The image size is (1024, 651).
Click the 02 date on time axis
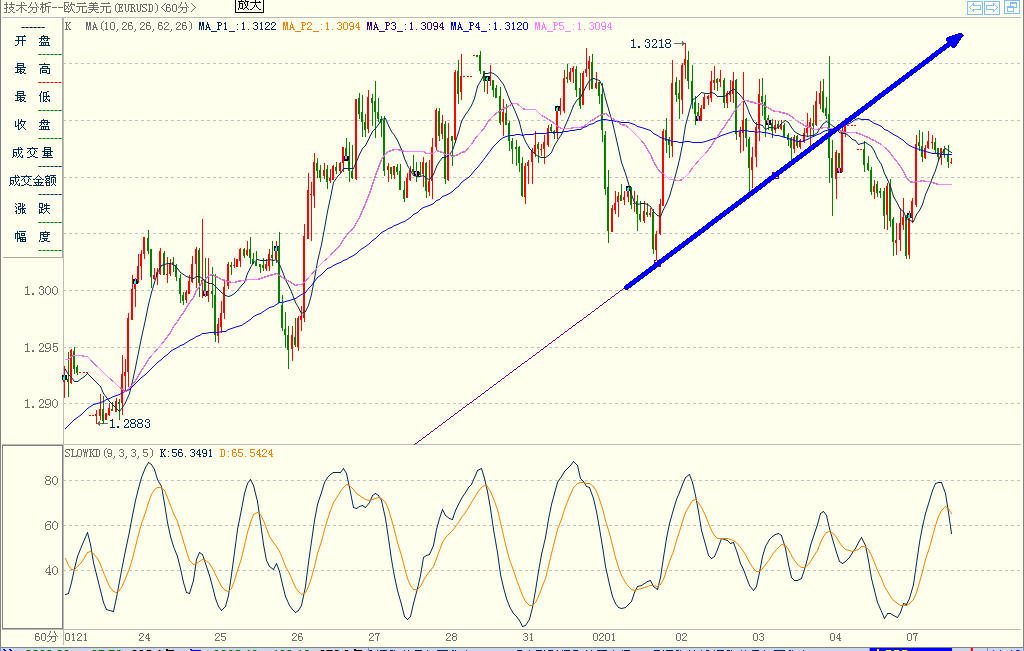pyautogui.click(x=682, y=637)
